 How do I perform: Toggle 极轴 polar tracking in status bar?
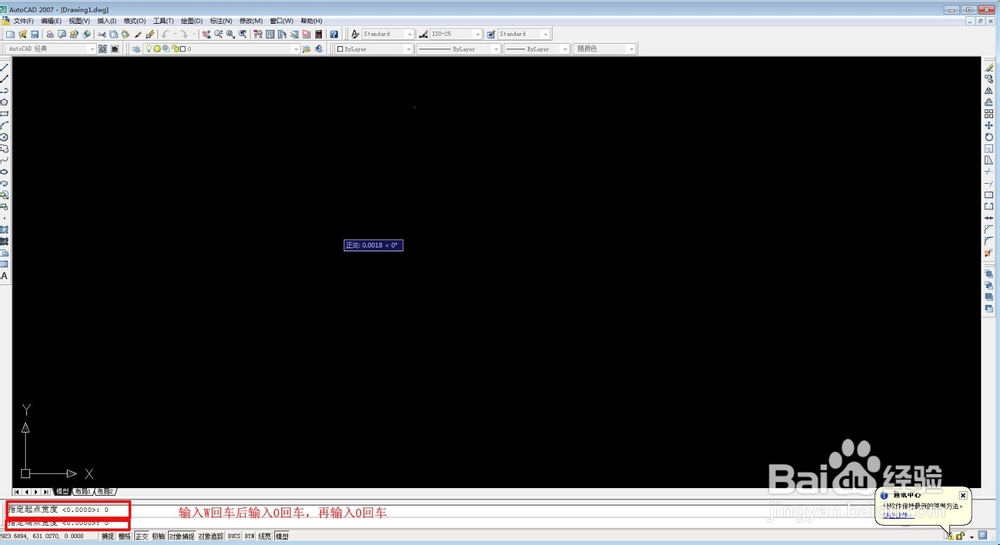coord(159,537)
